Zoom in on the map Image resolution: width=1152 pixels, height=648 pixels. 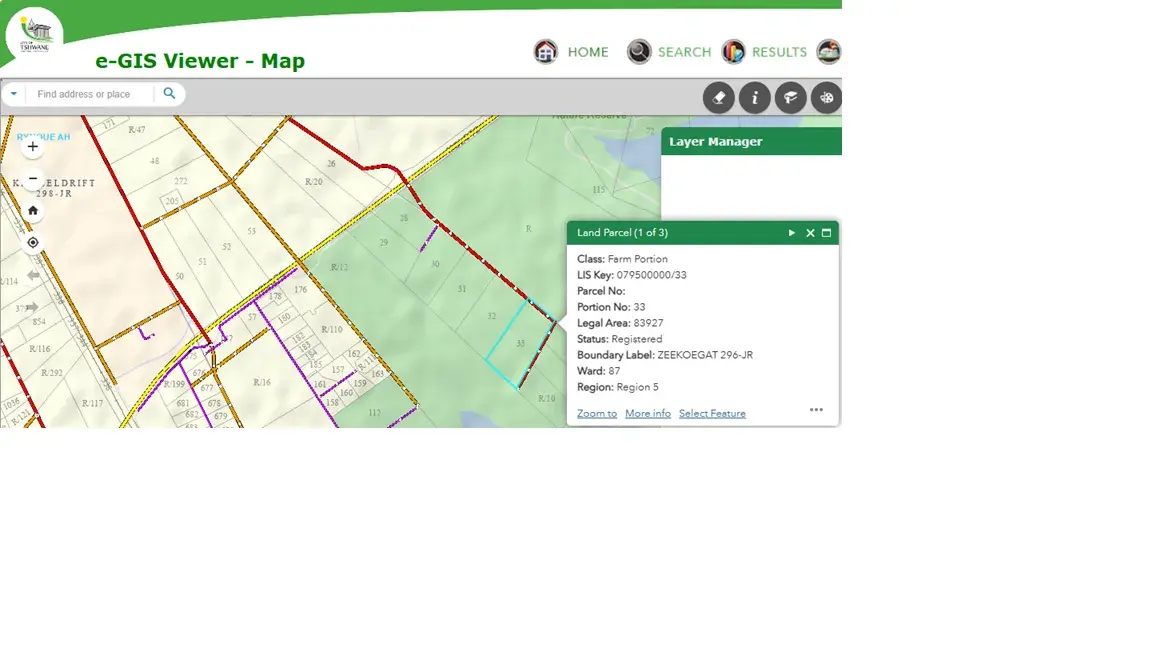(x=33, y=147)
